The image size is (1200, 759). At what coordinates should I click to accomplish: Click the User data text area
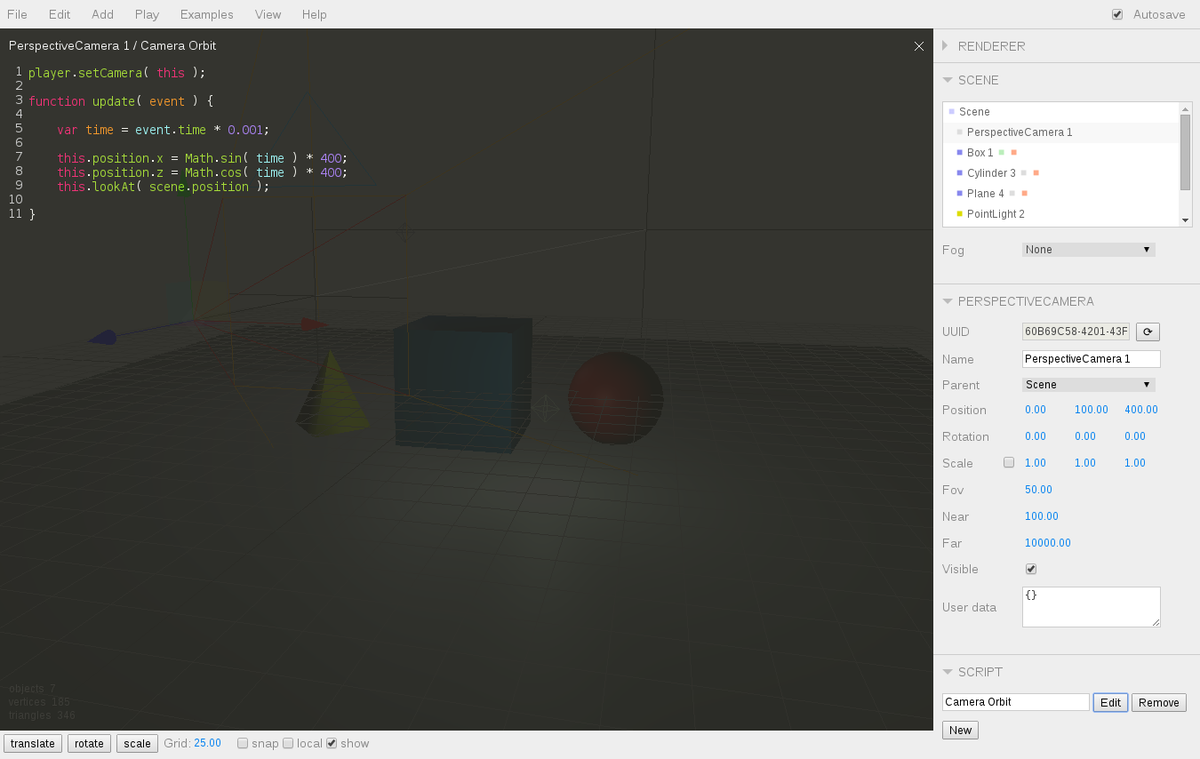1091,607
